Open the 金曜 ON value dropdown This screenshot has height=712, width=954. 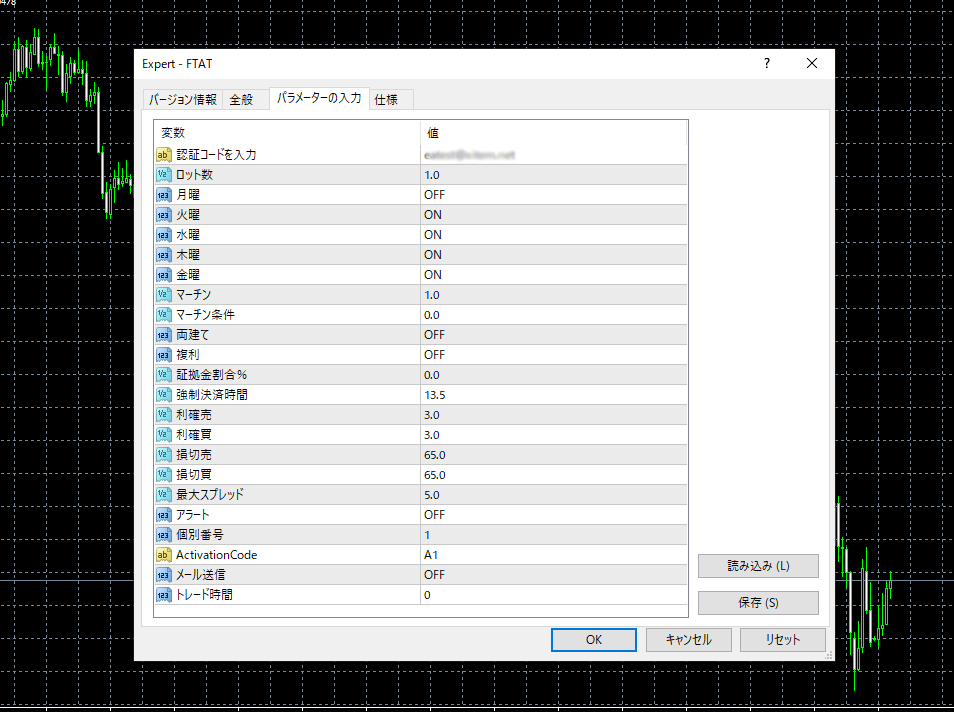tap(433, 275)
